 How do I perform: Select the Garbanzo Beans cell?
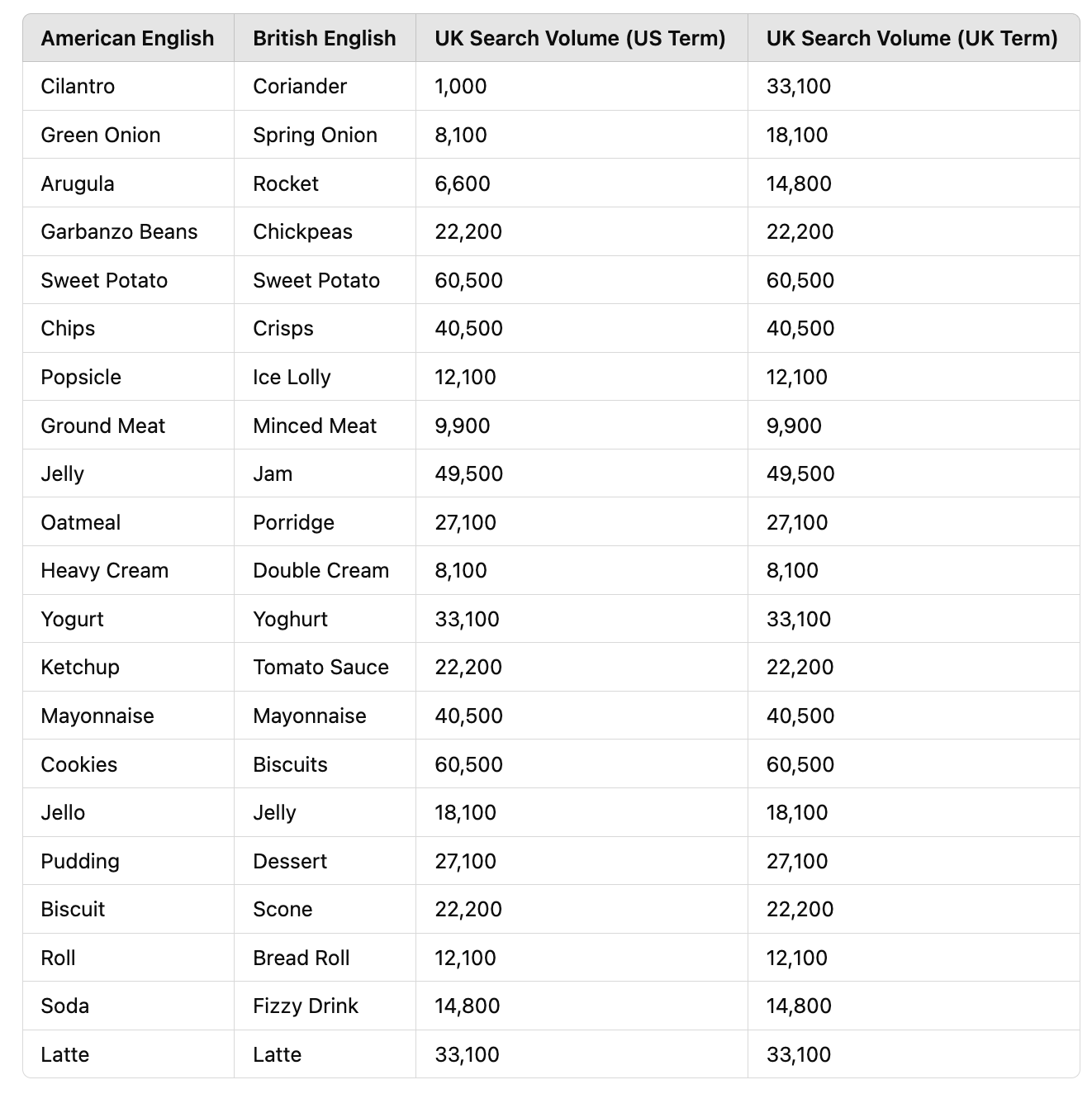tap(119, 231)
